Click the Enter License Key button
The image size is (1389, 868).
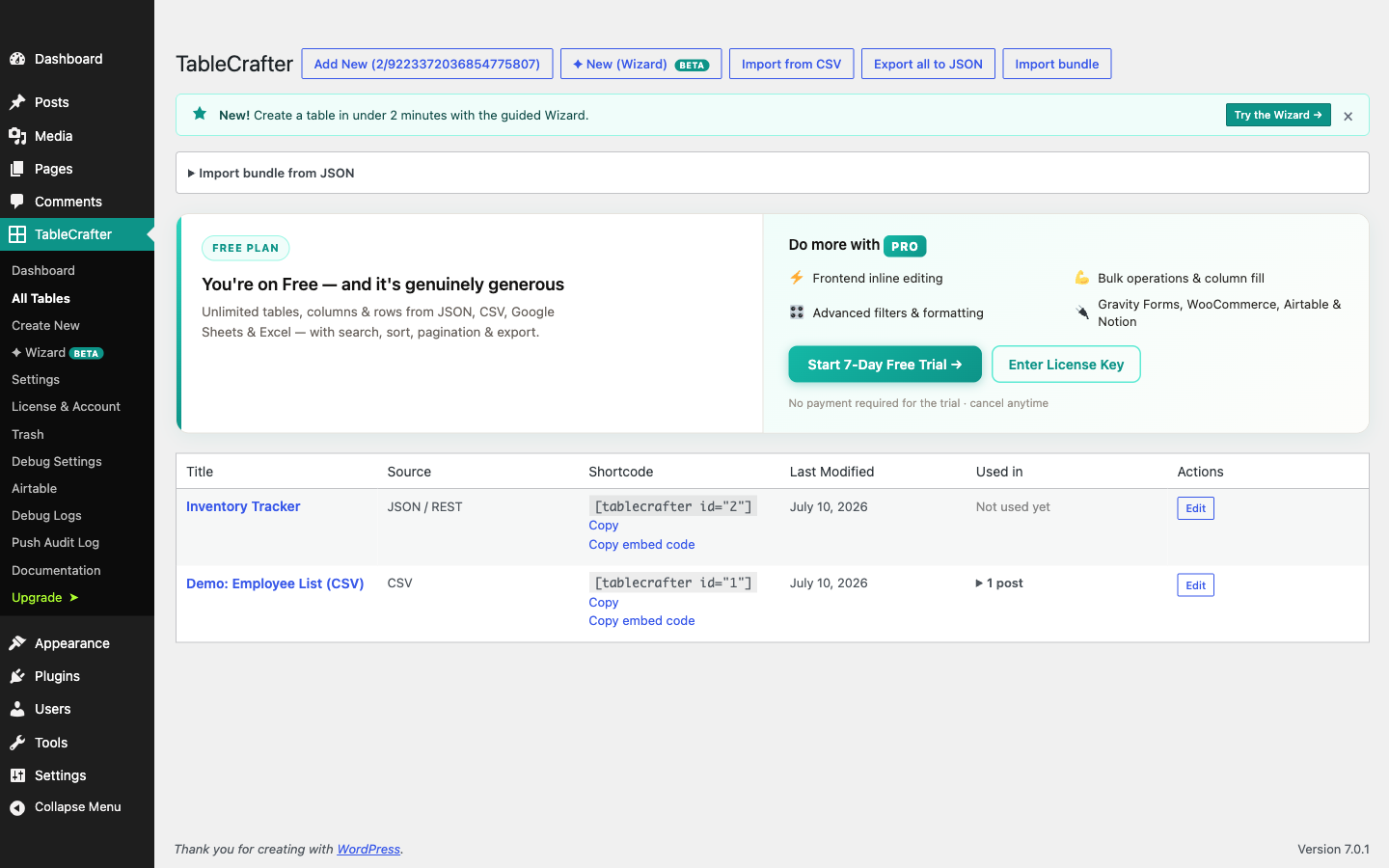click(1066, 365)
